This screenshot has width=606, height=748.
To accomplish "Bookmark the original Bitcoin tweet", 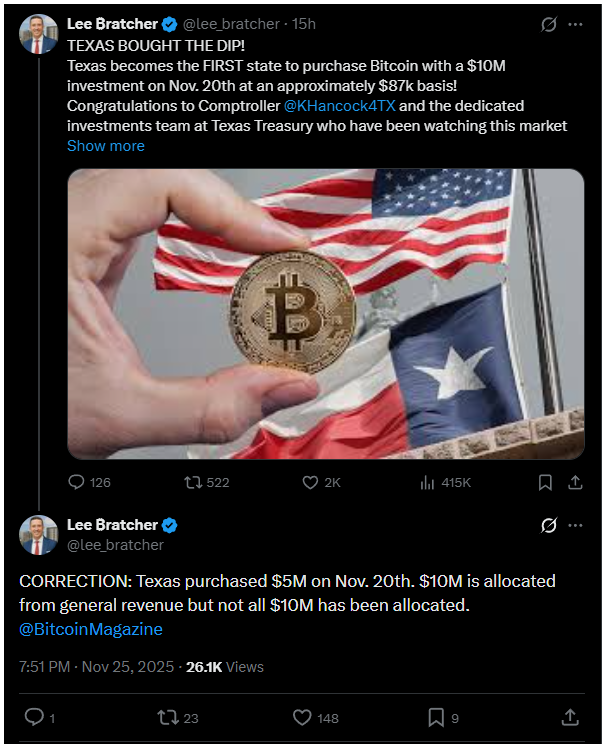I will tap(545, 482).
